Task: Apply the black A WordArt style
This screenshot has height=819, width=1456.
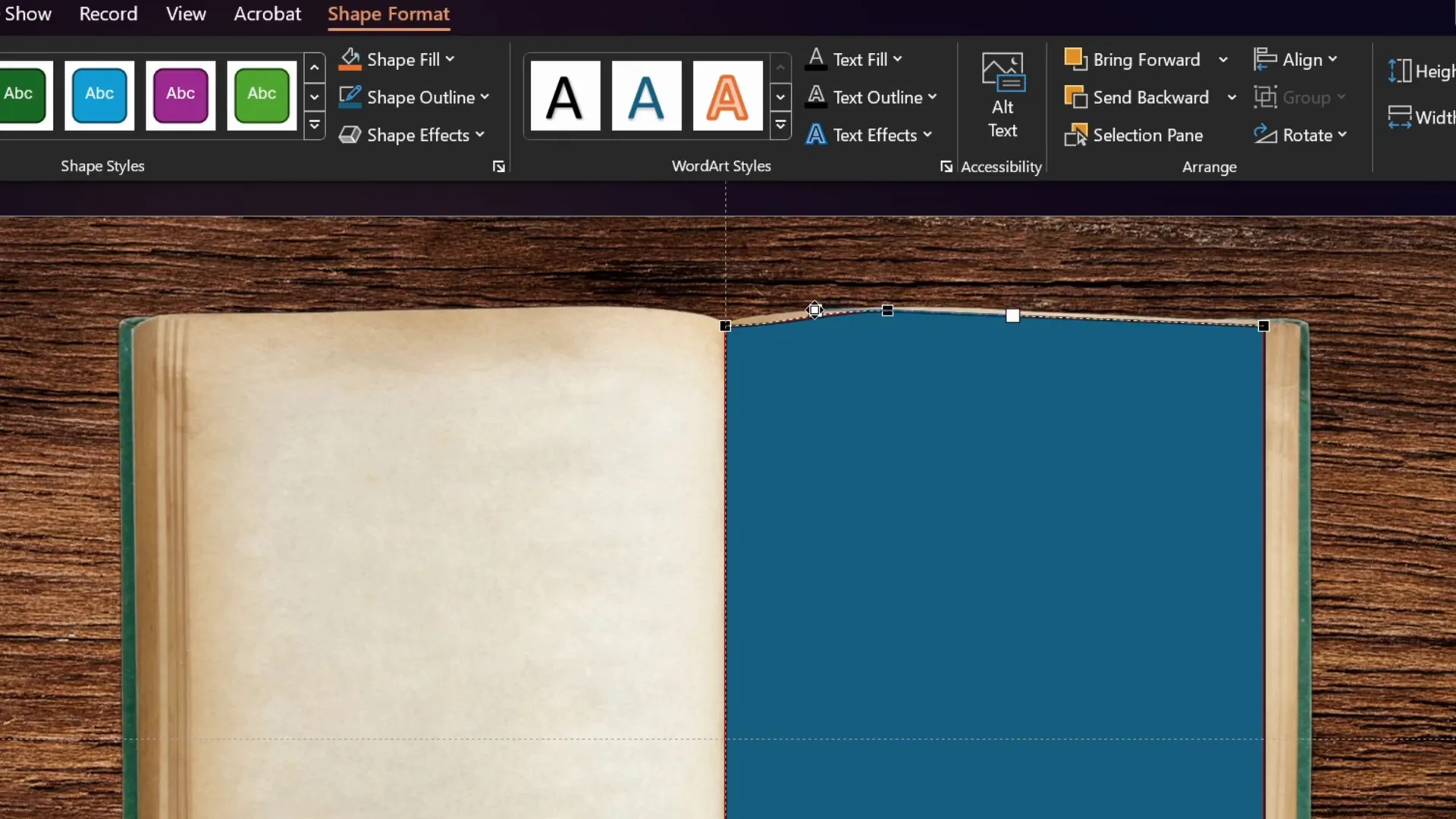Action: (565, 96)
